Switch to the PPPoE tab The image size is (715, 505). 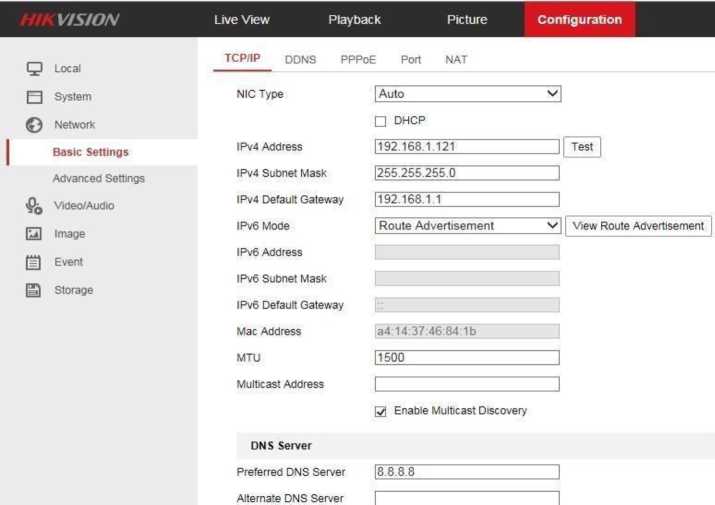(x=357, y=60)
